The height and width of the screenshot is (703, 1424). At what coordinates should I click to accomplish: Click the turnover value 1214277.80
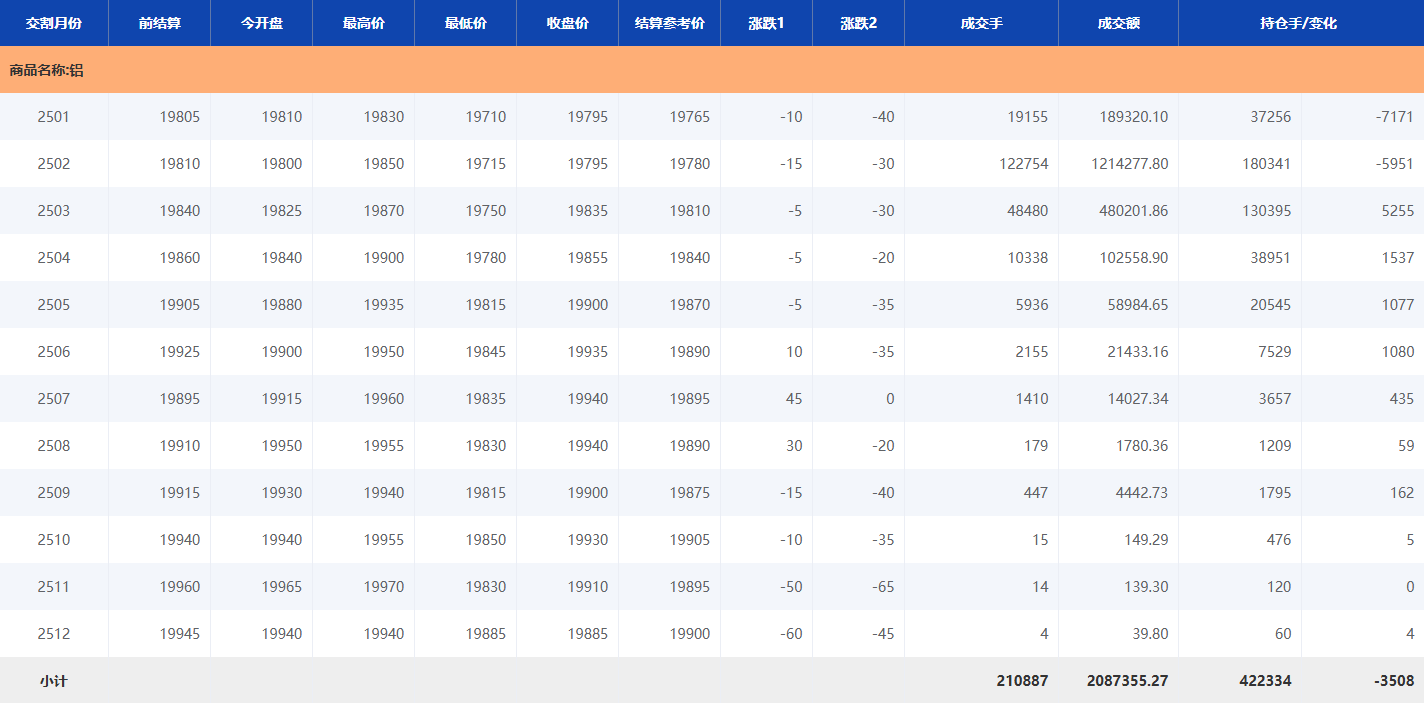click(x=1129, y=164)
